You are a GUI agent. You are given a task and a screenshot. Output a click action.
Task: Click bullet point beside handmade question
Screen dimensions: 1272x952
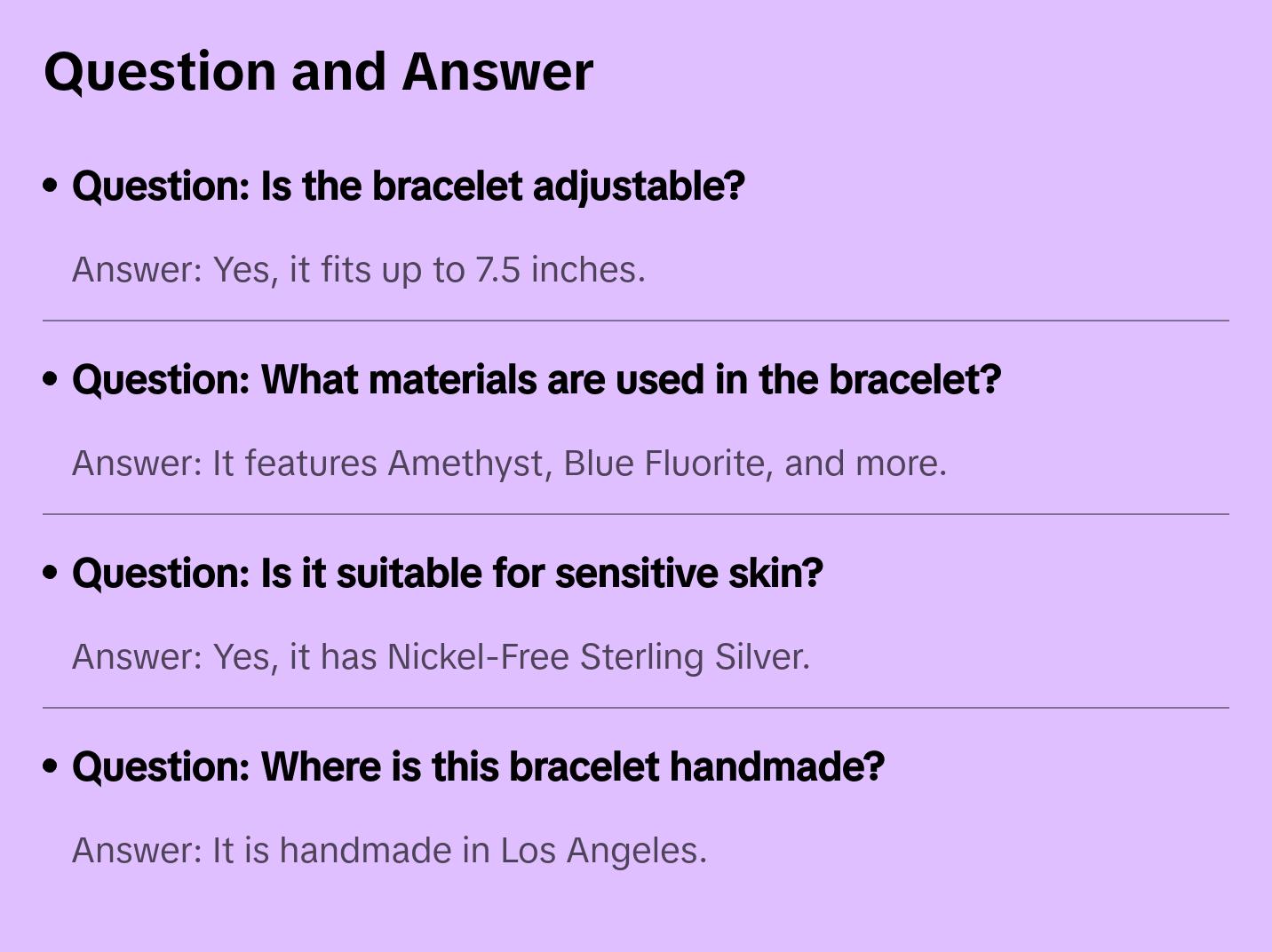point(51,766)
